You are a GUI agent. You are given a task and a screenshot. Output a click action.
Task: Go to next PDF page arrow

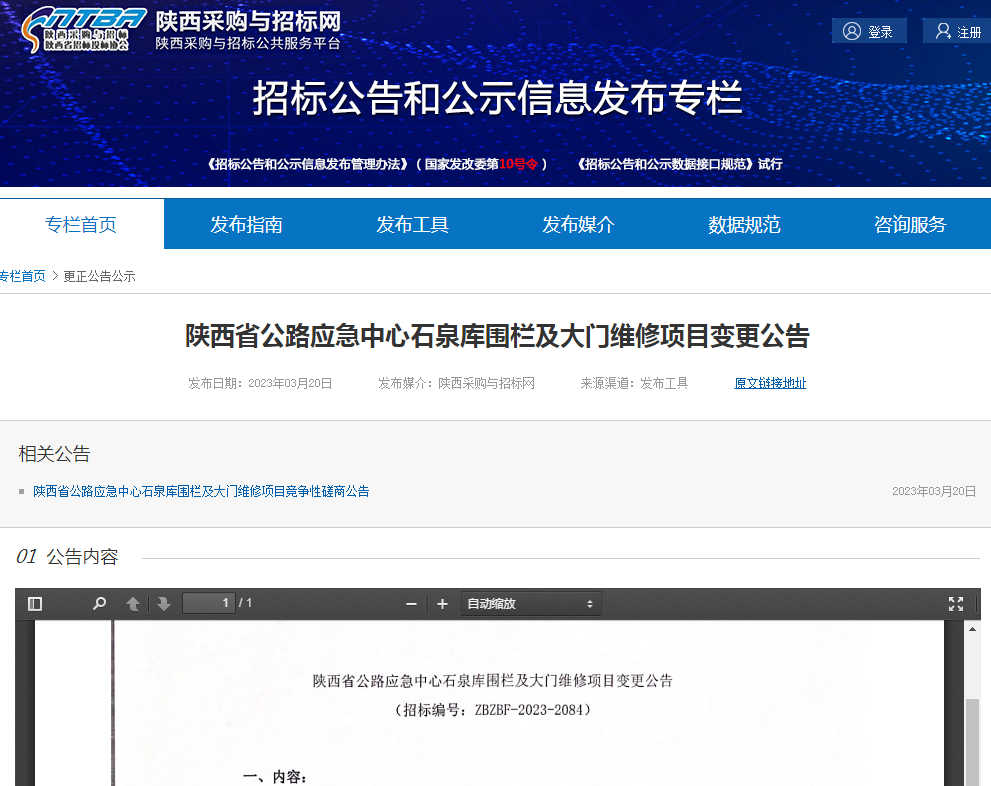pos(164,604)
